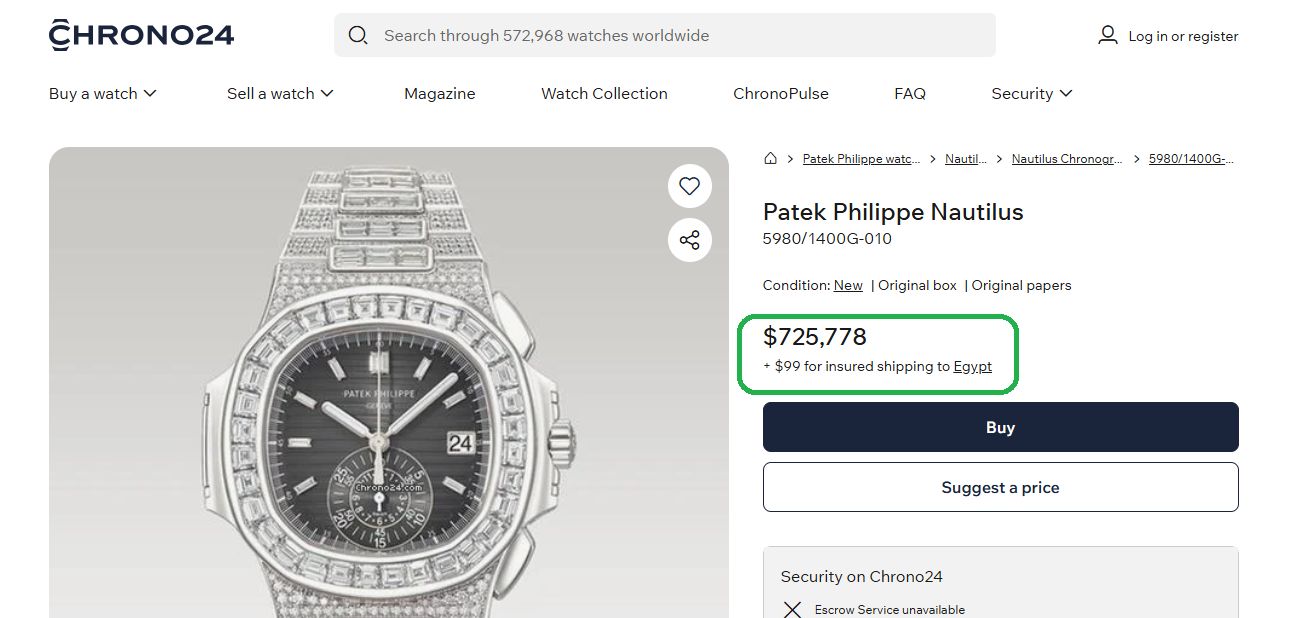Click Log in or register
The image size is (1306, 618).
pyautogui.click(x=1183, y=36)
